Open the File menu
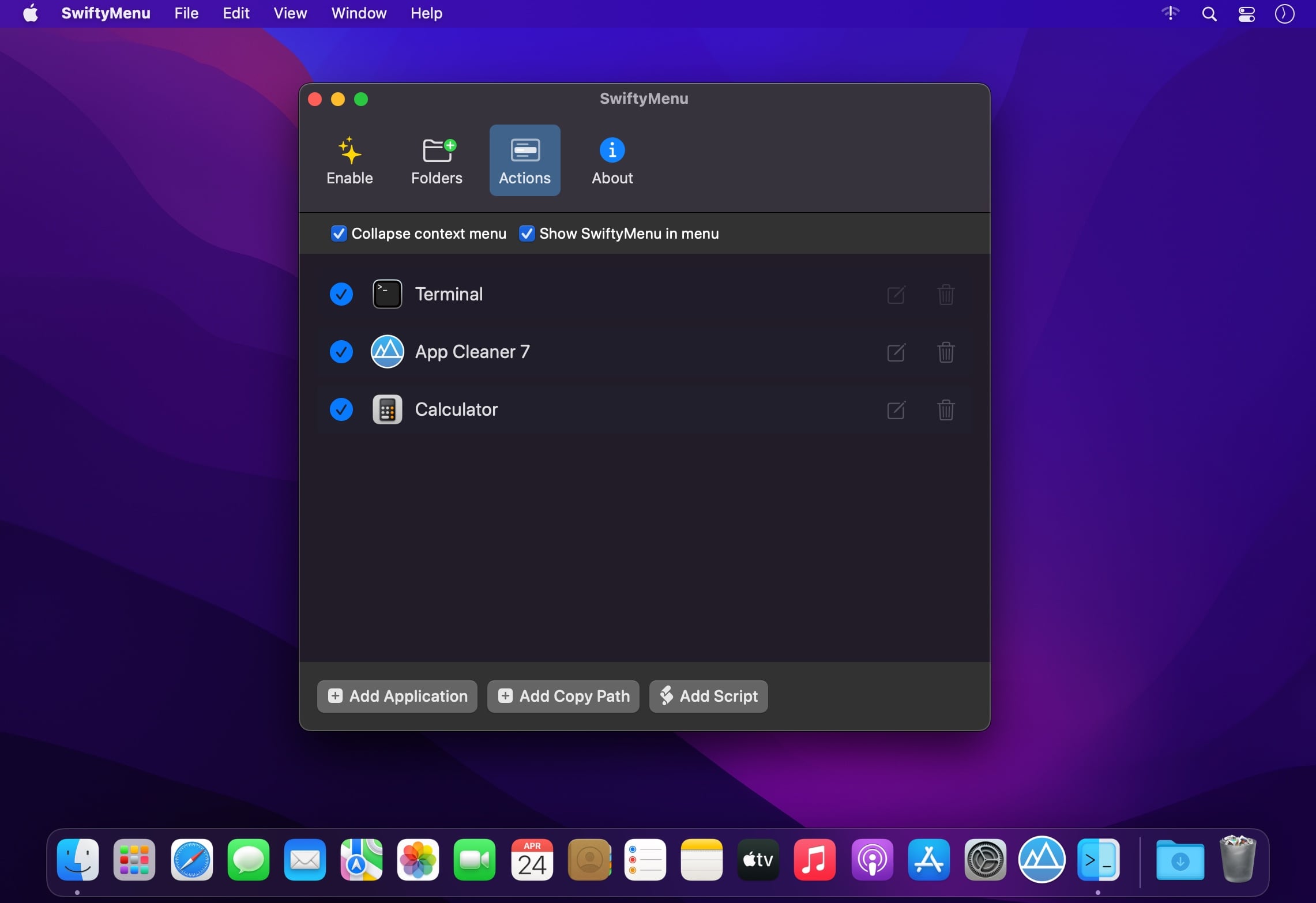 pos(186,13)
